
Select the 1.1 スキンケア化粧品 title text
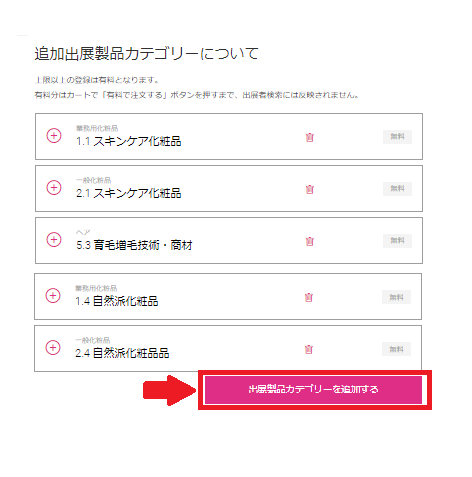129,141
